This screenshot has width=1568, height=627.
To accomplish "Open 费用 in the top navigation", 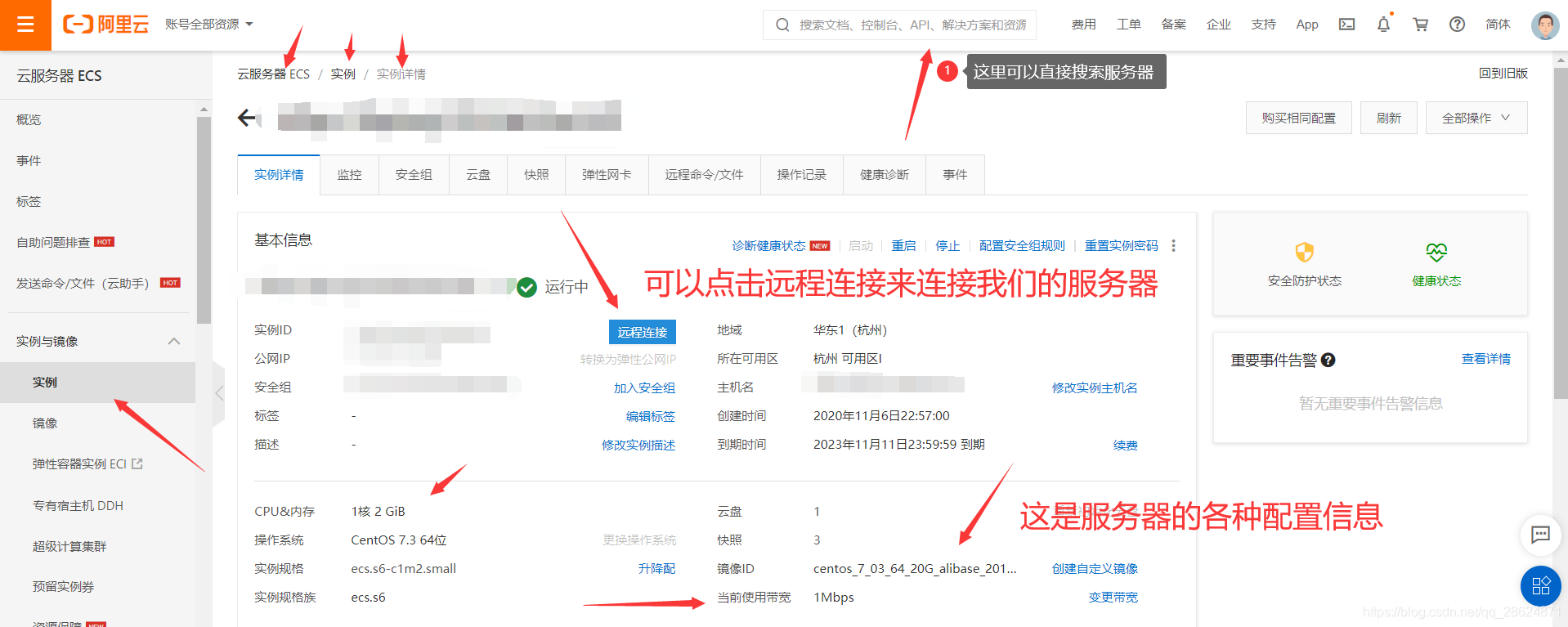I will tap(1083, 25).
